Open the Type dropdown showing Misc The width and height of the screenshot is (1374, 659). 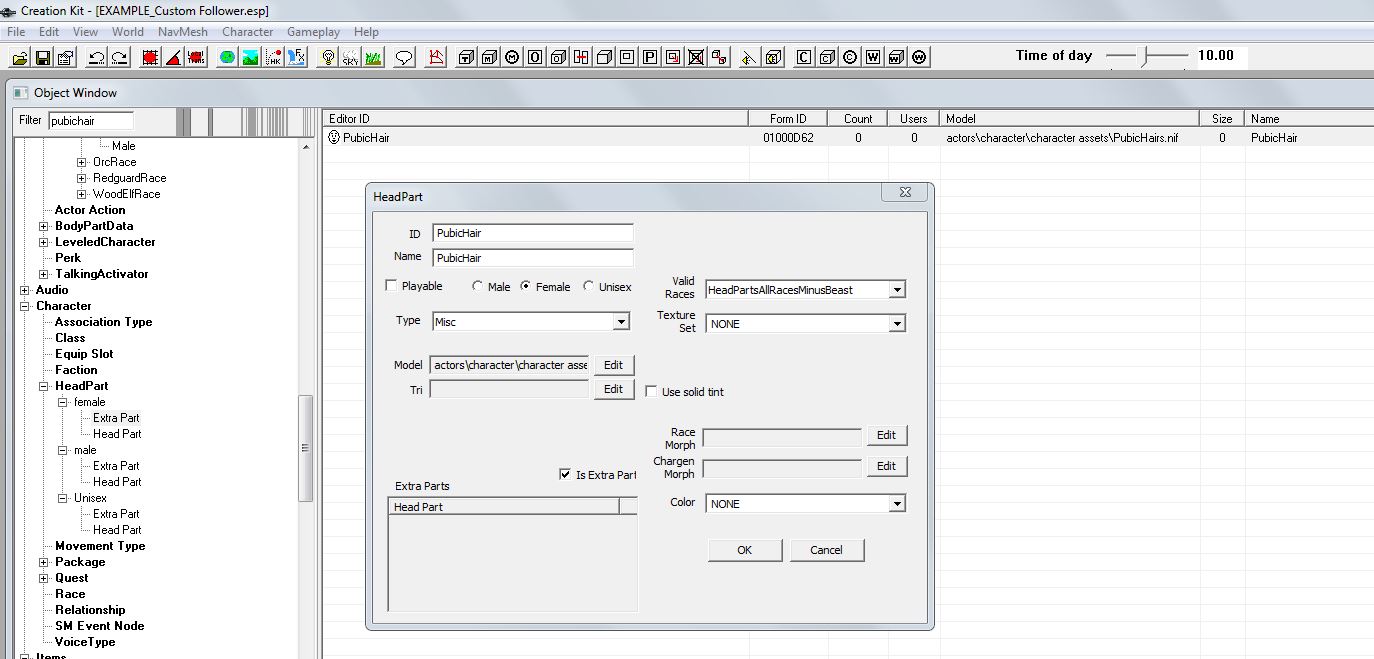coord(621,321)
